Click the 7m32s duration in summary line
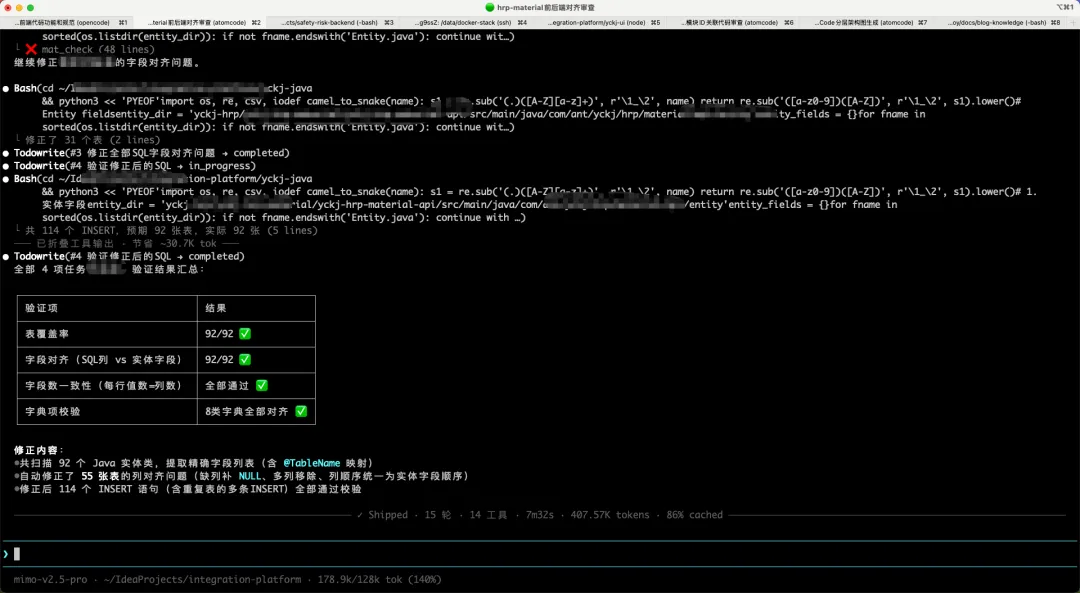This screenshot has width=1080, height=593. pyautogui.click(x=539, y=515)
